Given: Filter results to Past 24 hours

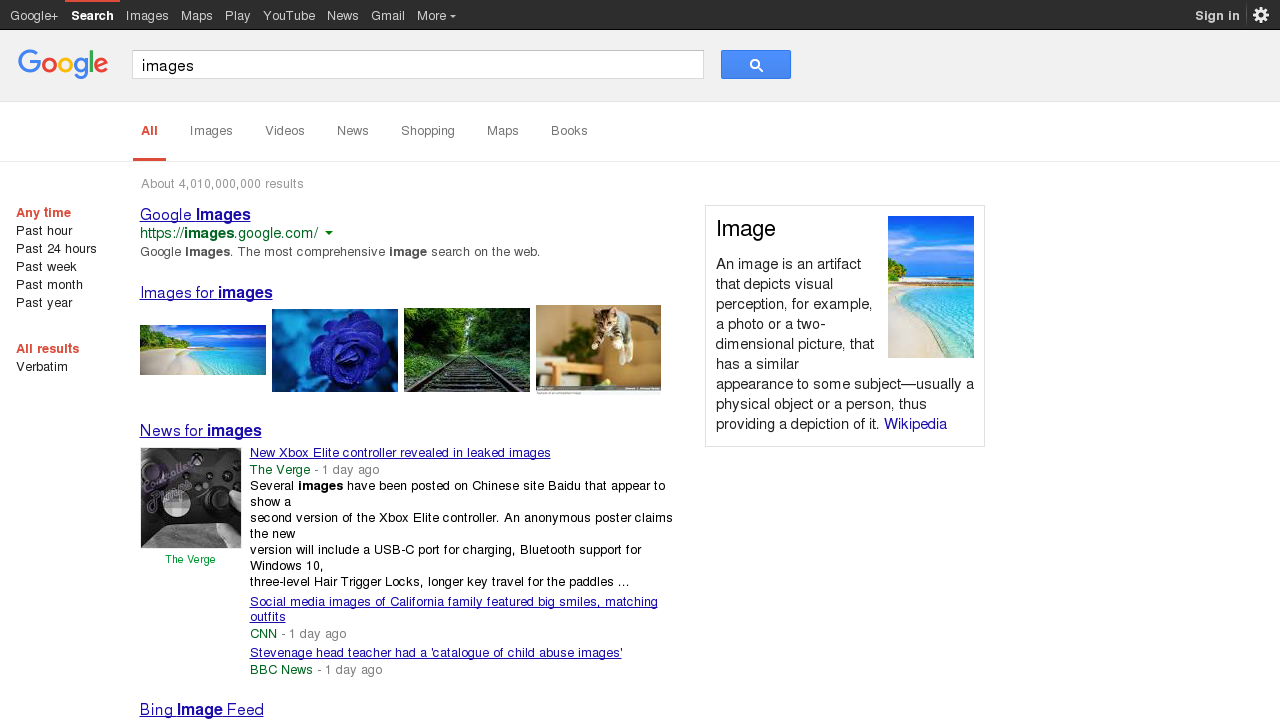Looking at the screenshot, I should 56,248.
